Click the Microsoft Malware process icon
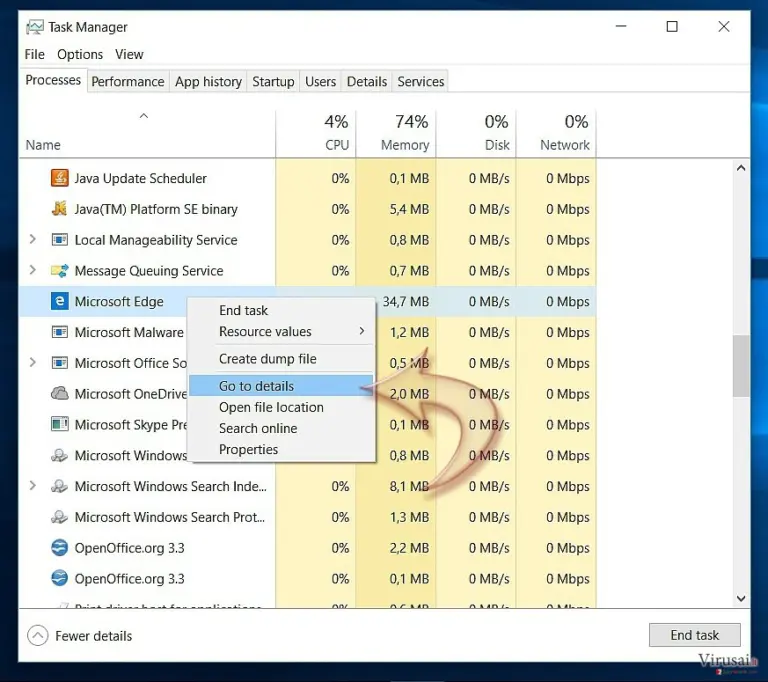Image resolution: width=768 pixels, height=682 pixels. coord(59,332)
